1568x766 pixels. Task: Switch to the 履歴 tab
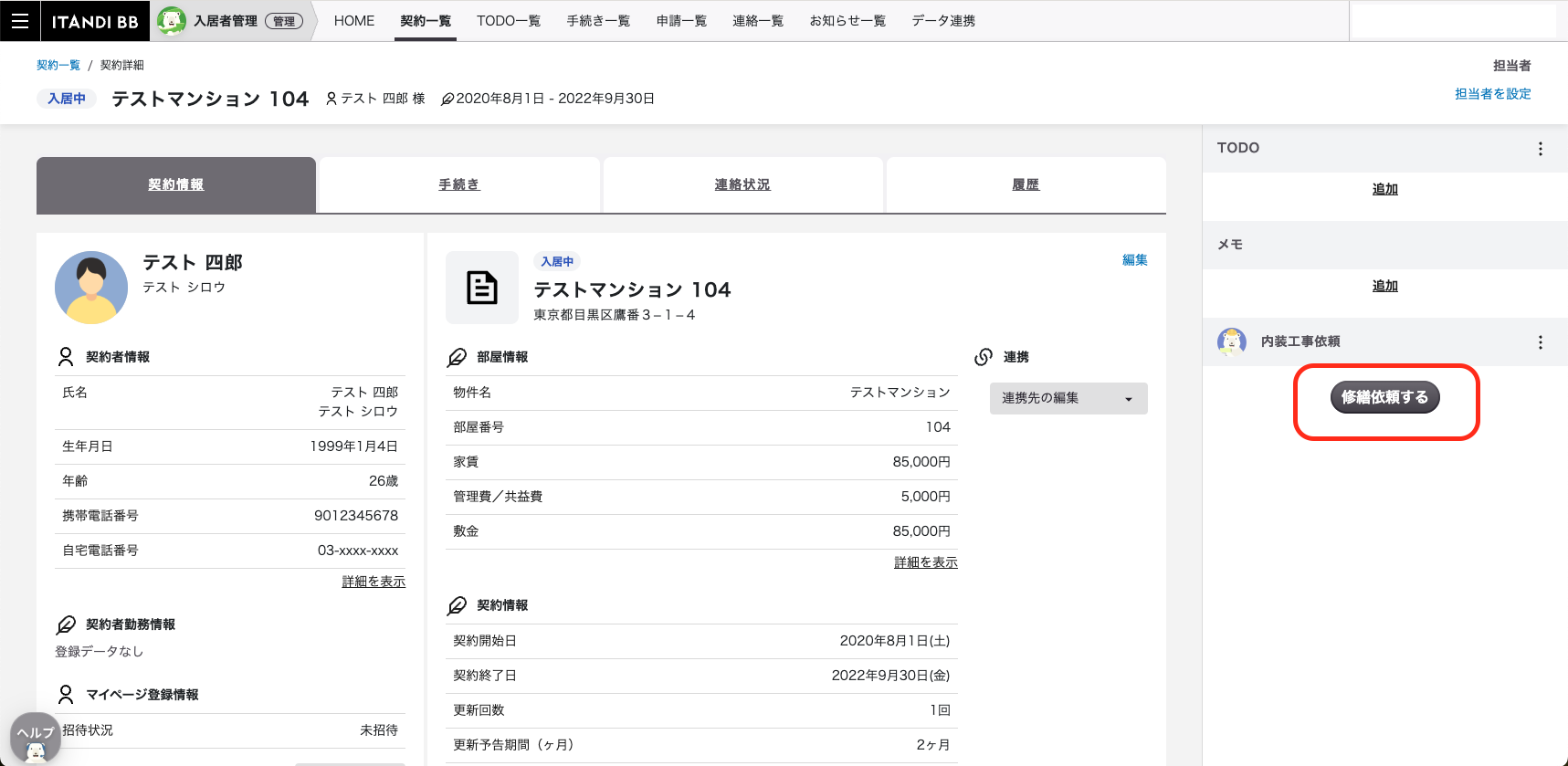click(1026, 185)
